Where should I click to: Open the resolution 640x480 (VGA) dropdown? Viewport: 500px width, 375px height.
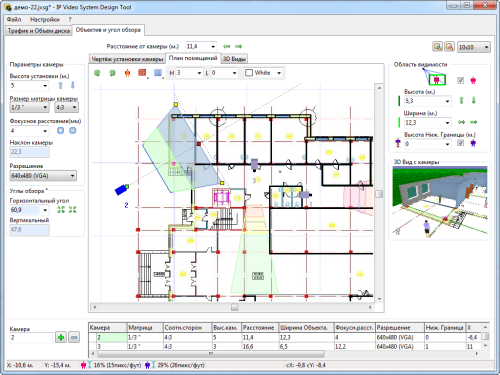(43, 176)
